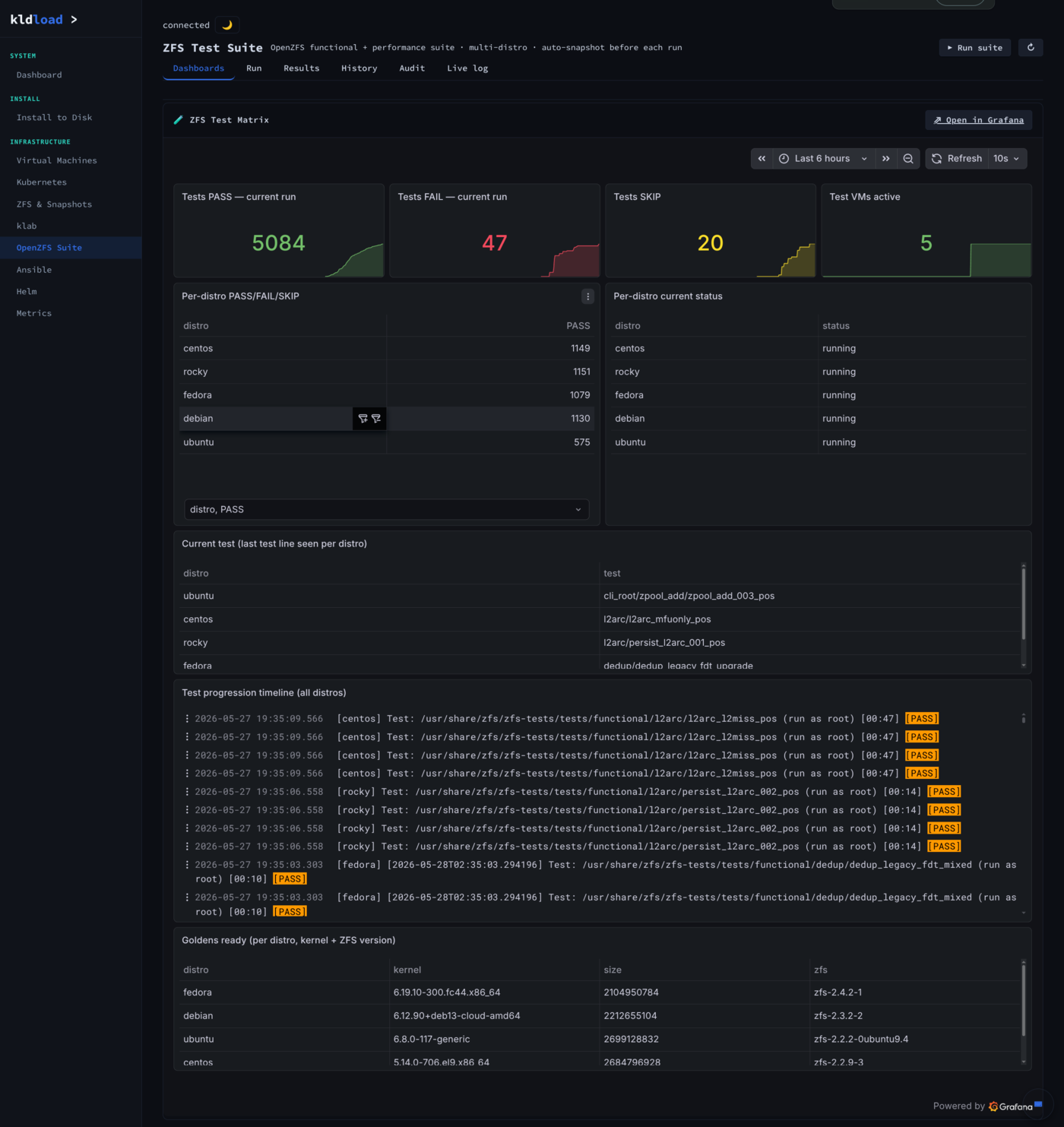Click the Goldens ready panel scrollbar

(x=1024, y=1000)
